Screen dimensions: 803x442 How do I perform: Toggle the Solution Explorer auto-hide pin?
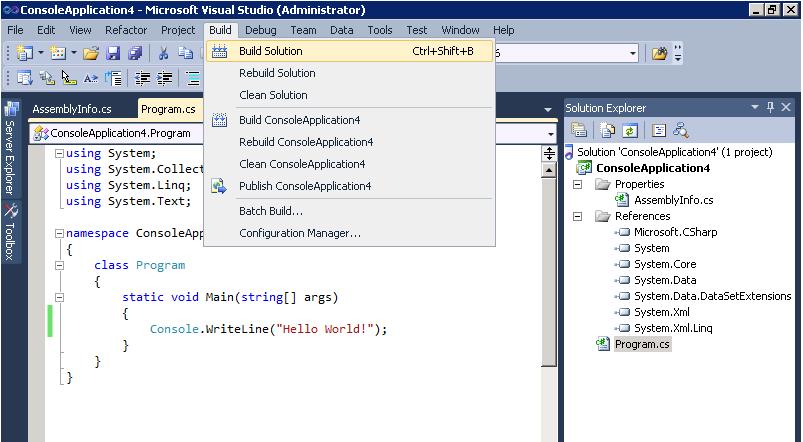pyautogui.click(x=770, y=107)
